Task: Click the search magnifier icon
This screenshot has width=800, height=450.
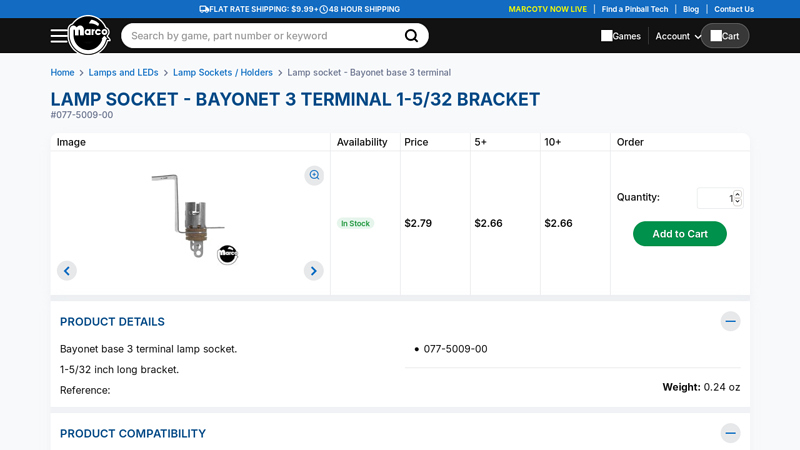Action: point(411,36)
